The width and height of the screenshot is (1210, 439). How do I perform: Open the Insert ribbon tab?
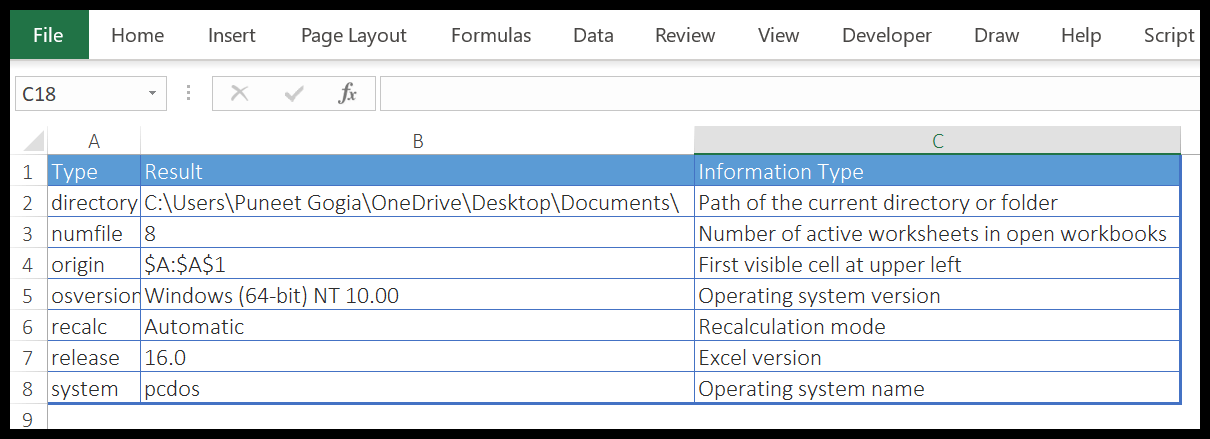point(232,35)
